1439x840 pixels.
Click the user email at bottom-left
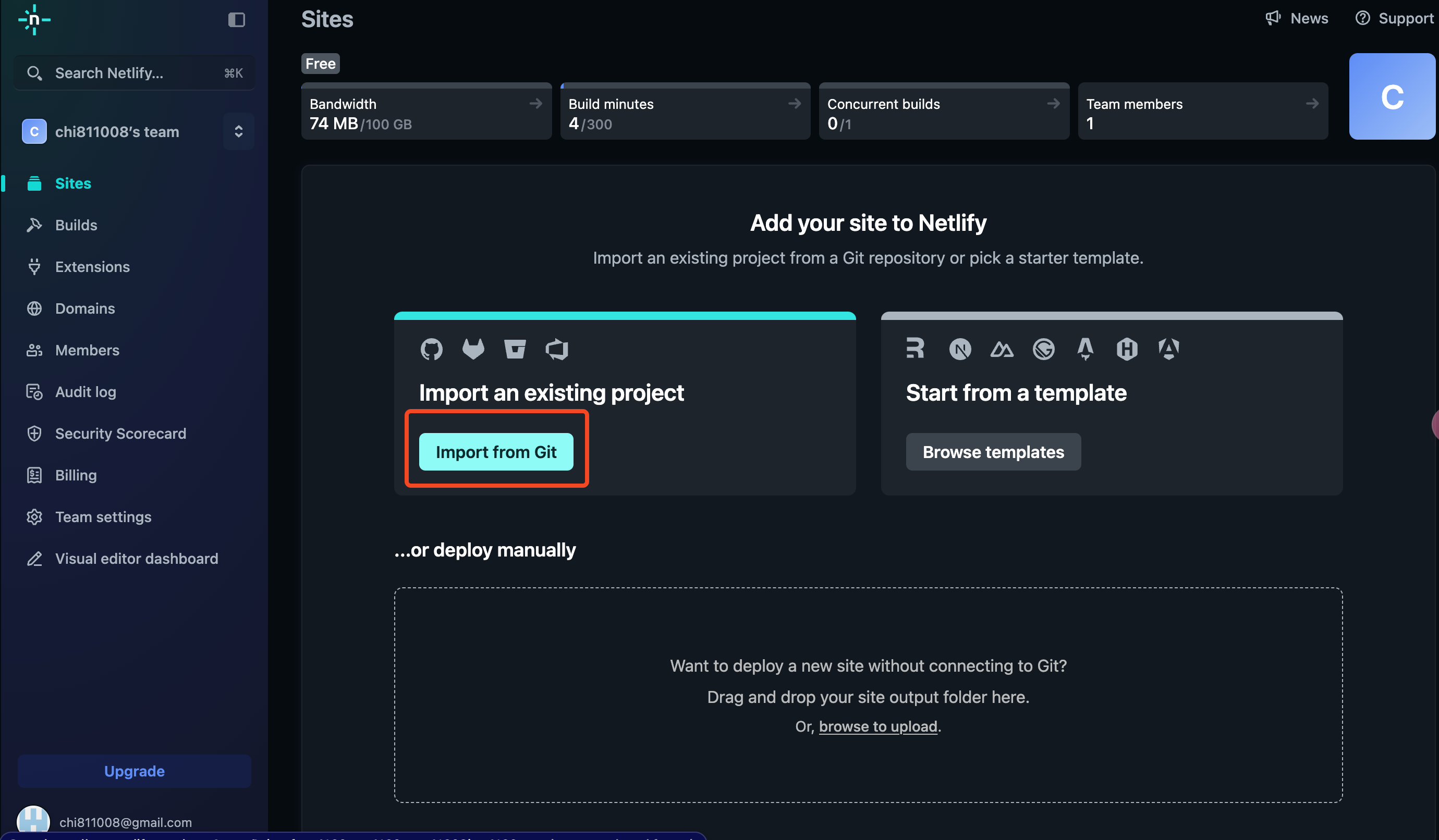pos(125,822)
